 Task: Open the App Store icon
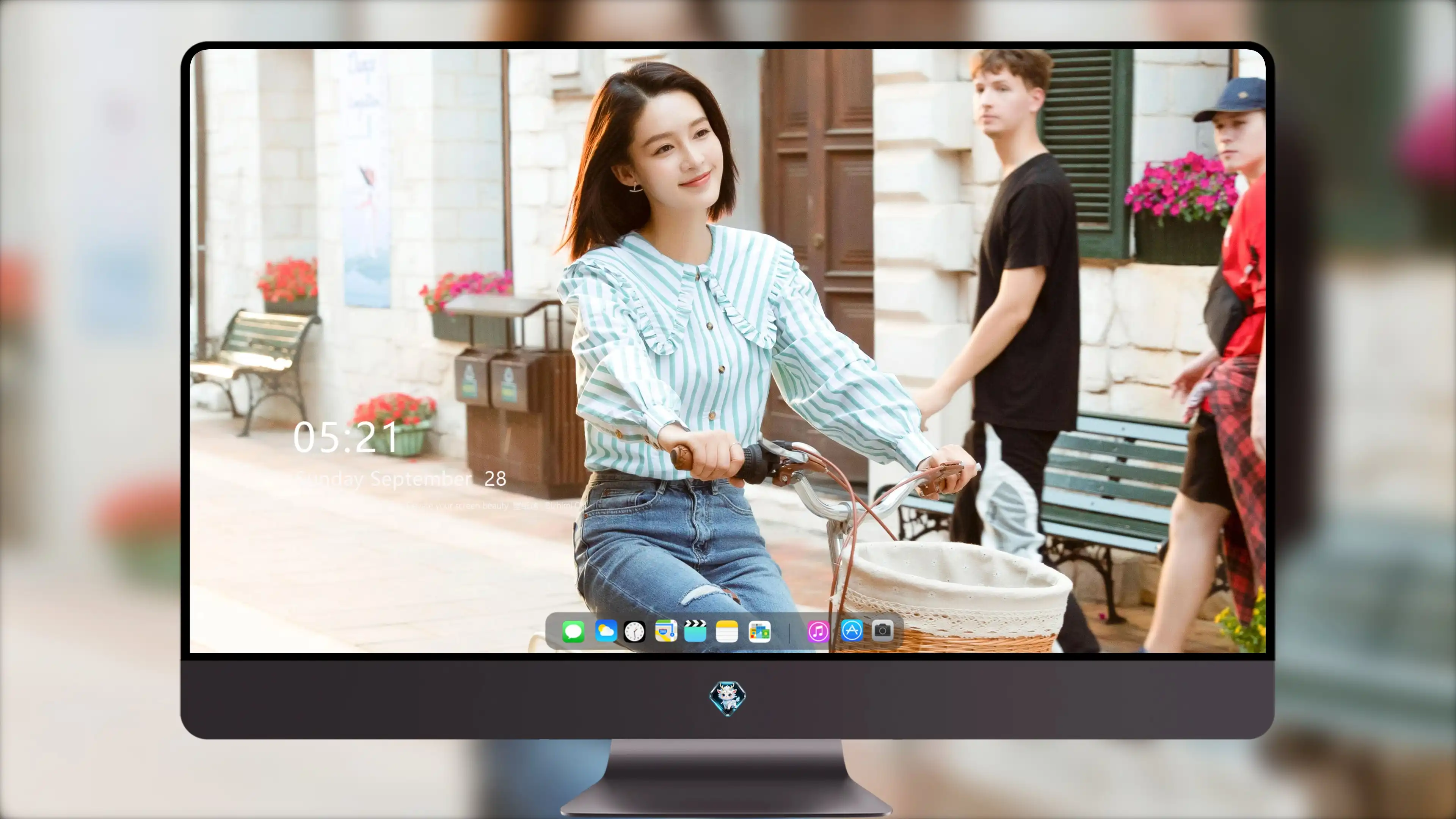pos(852,630)
